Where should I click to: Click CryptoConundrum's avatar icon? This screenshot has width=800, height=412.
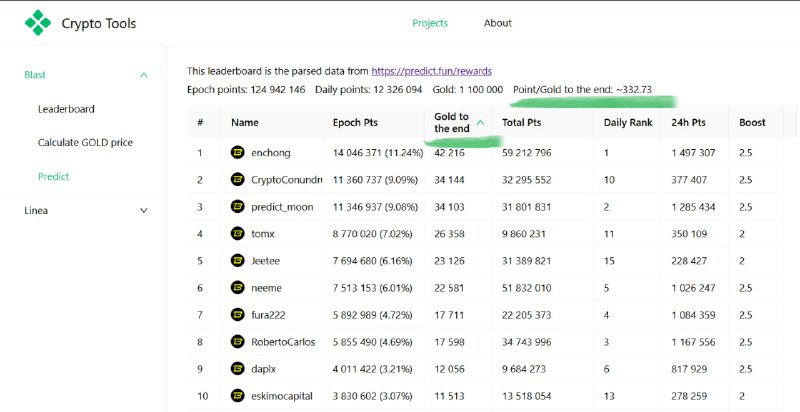coord(237,179)
